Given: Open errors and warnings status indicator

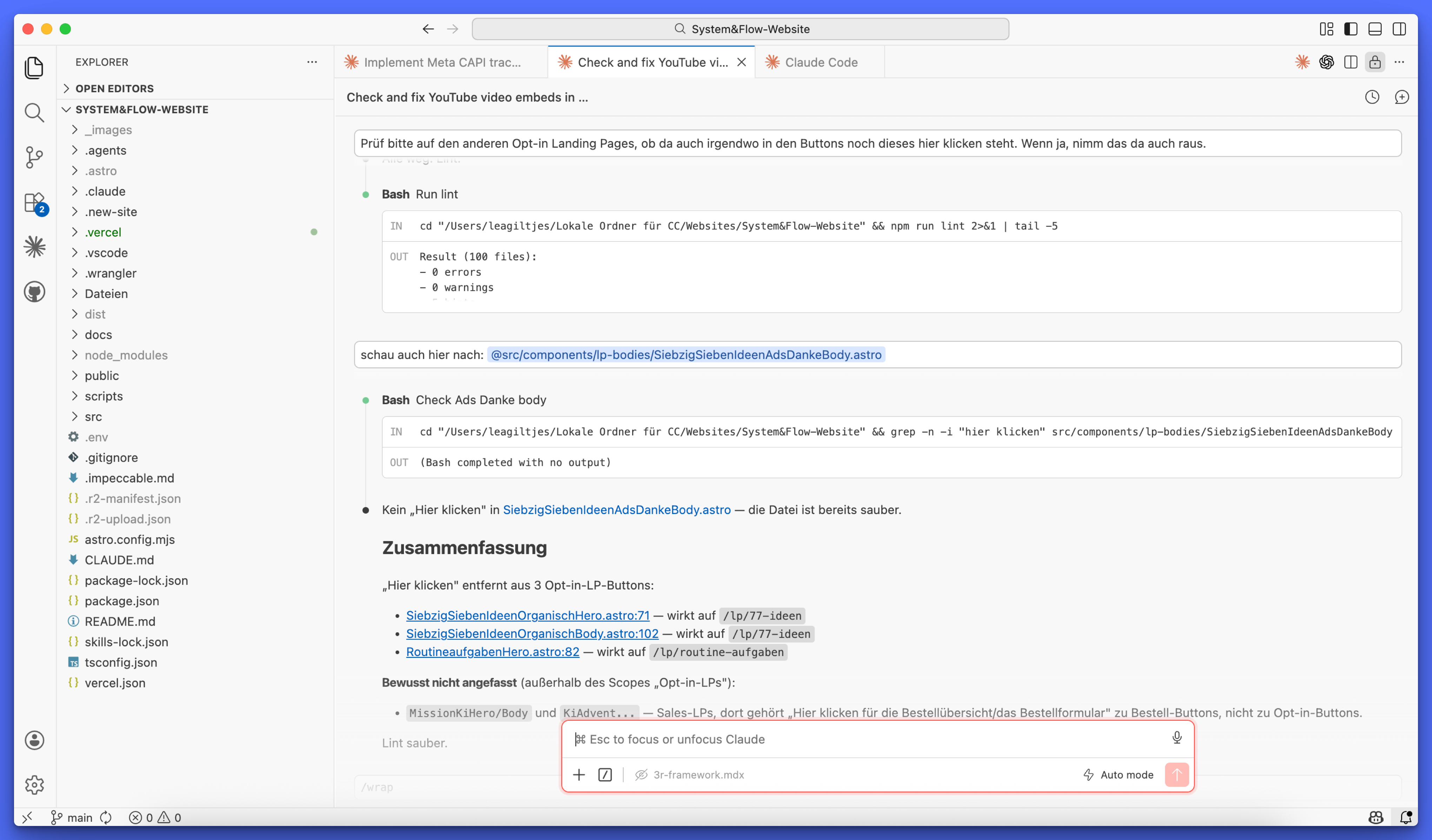Looking at the screenshot, I should coord(155,817).
